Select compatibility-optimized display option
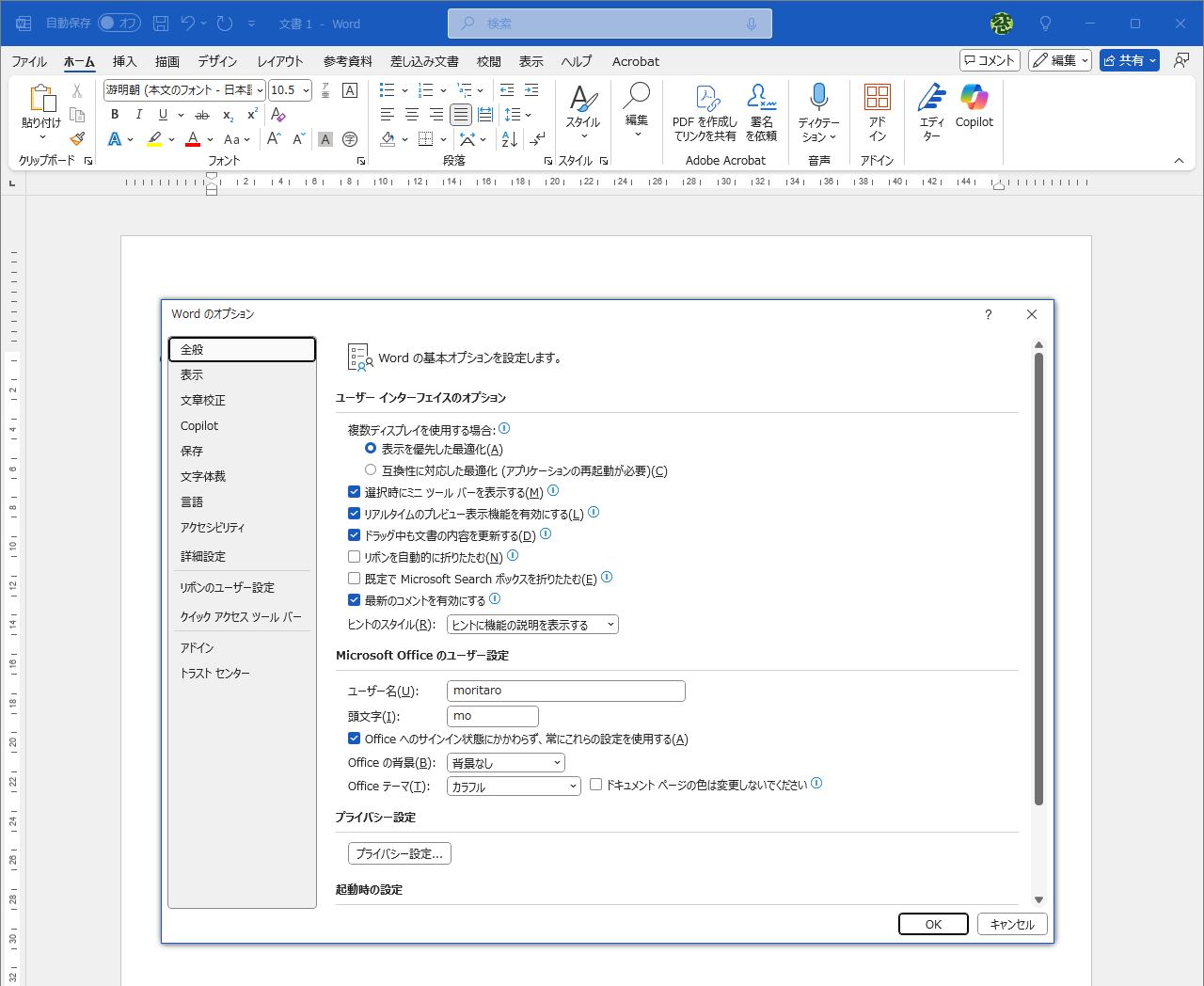Image resolution: width=1204 pixels, height=986 pixels. pos(371,469)
